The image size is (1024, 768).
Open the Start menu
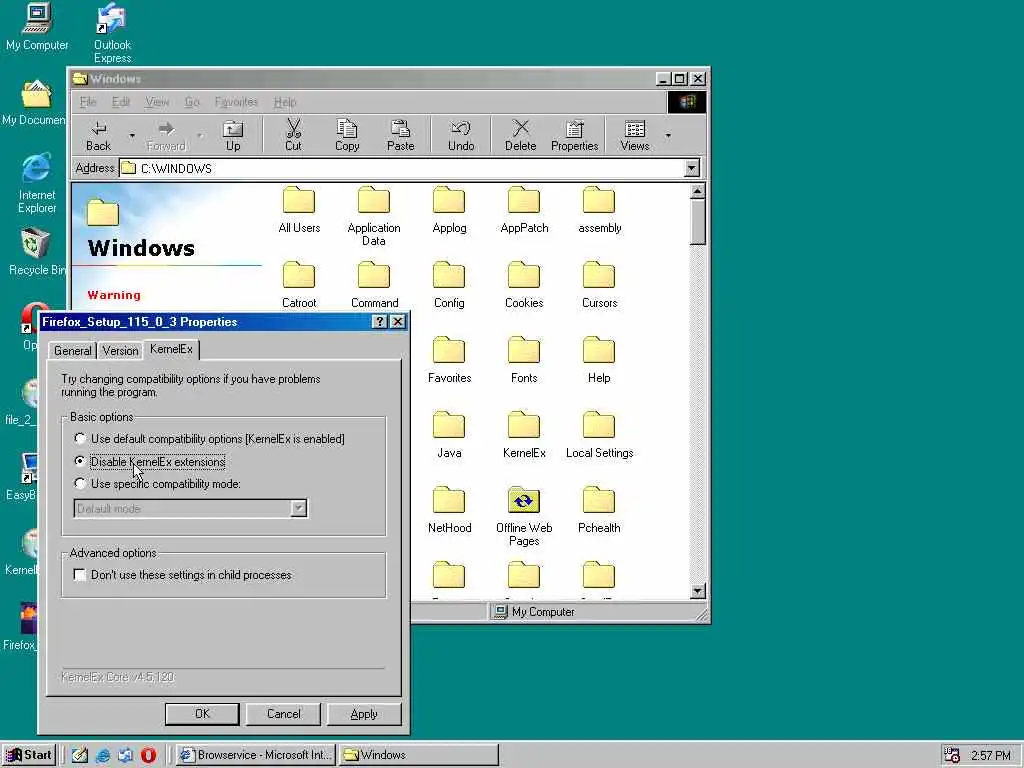tap(29, 755)
